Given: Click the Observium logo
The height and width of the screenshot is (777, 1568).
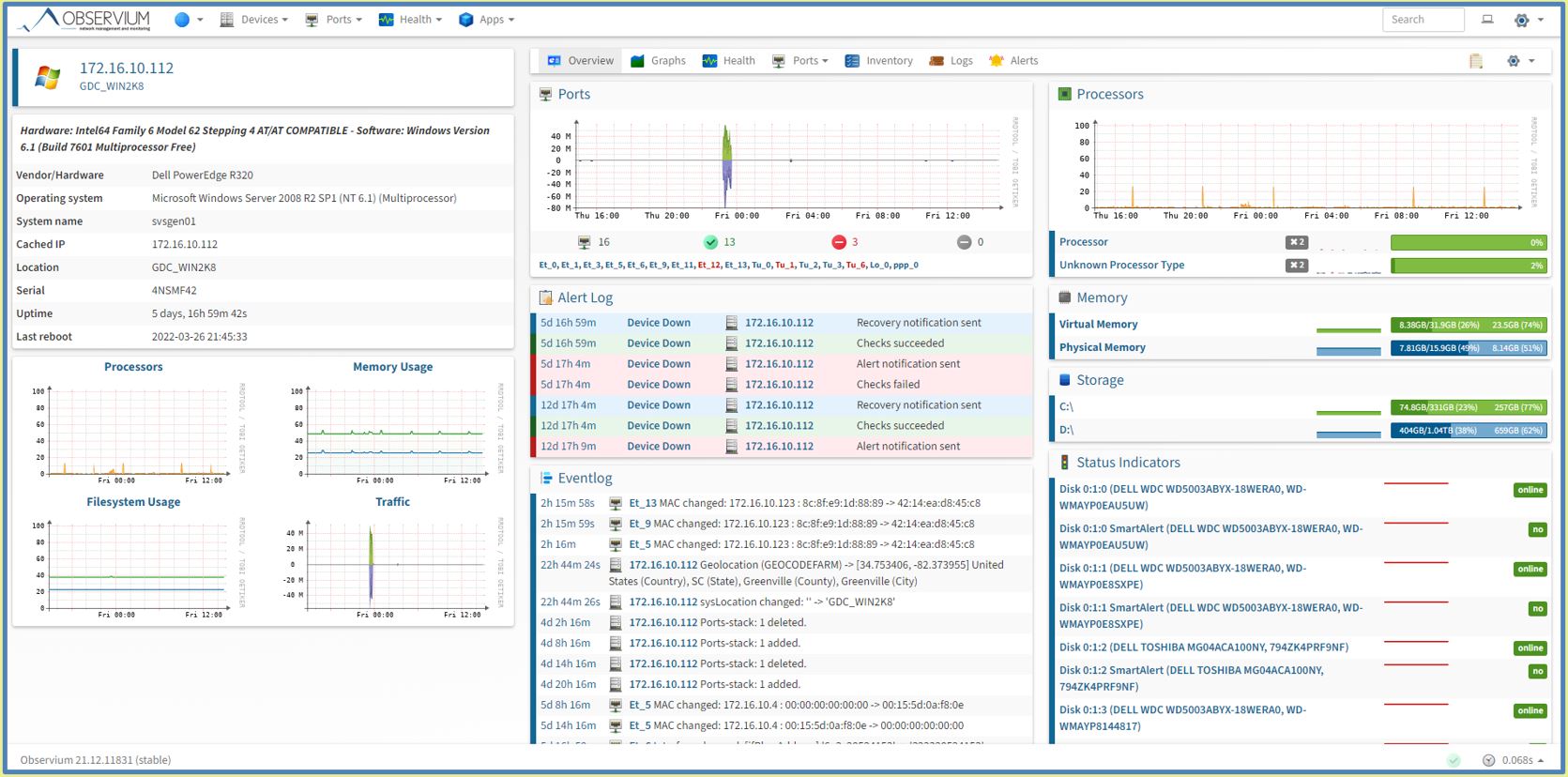Looking at the screenshot, I should (x=85, y=20).
